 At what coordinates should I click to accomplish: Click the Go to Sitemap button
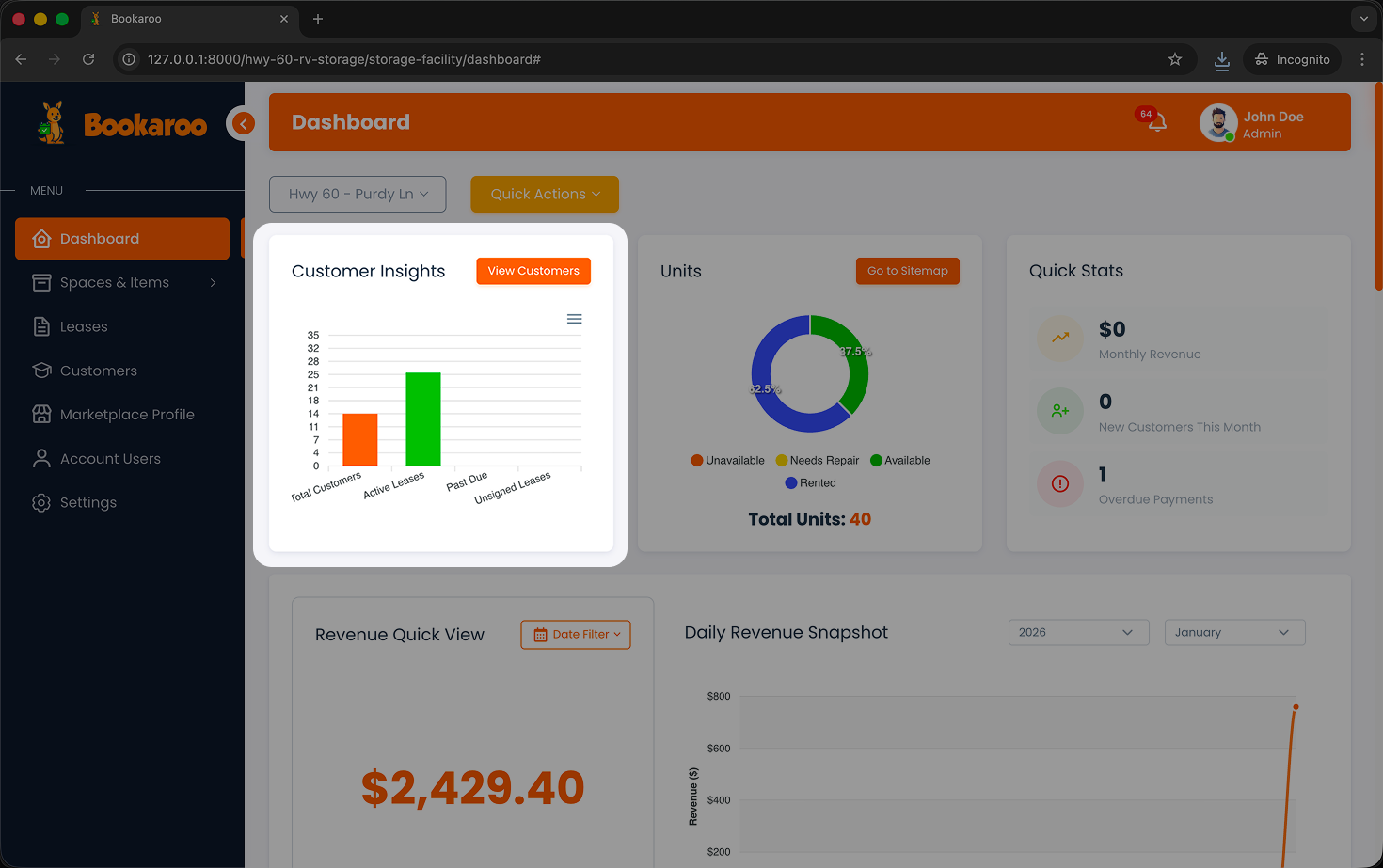(907, 271)
